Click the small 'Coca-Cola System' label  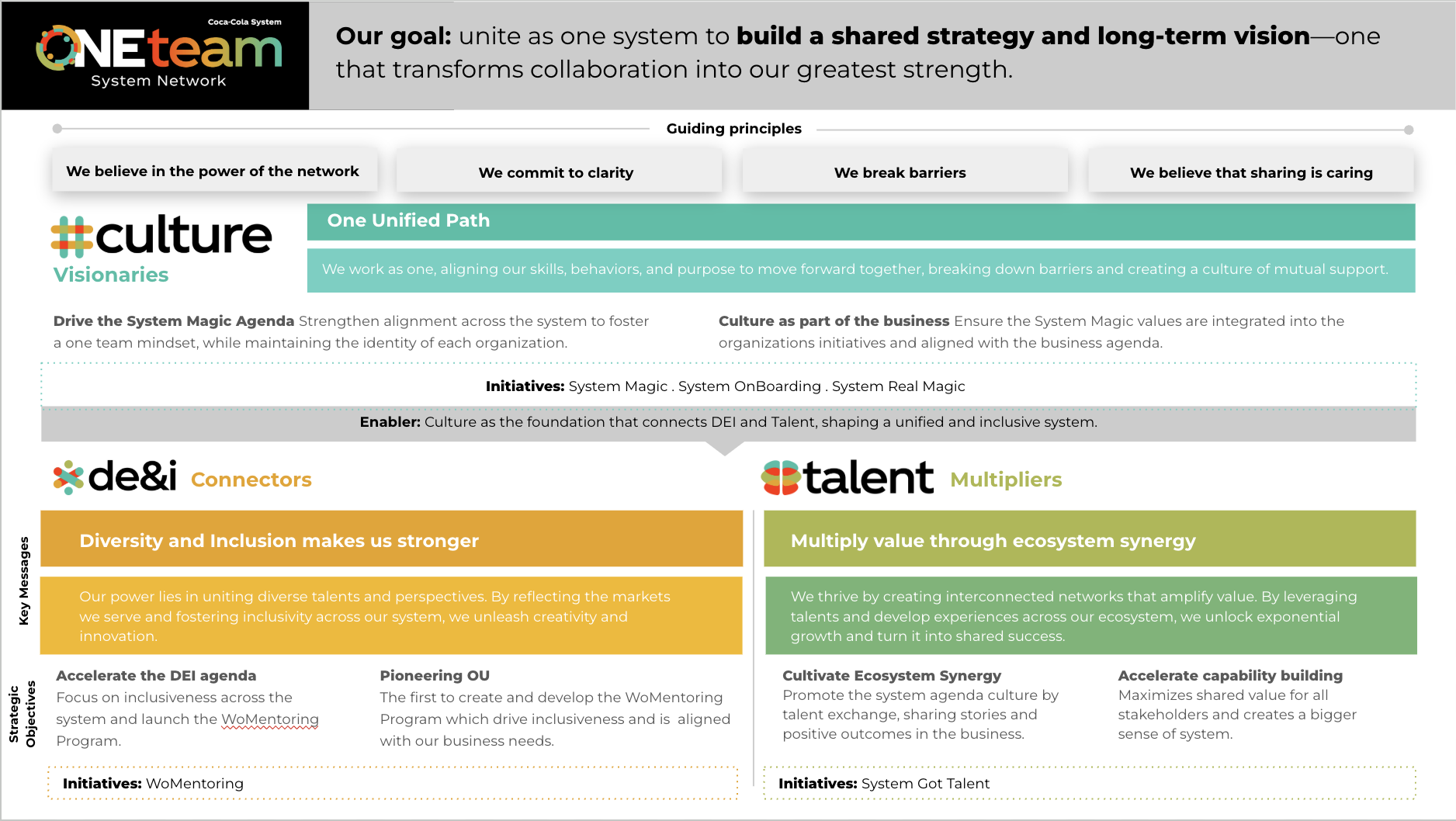[x=244, y=22]
